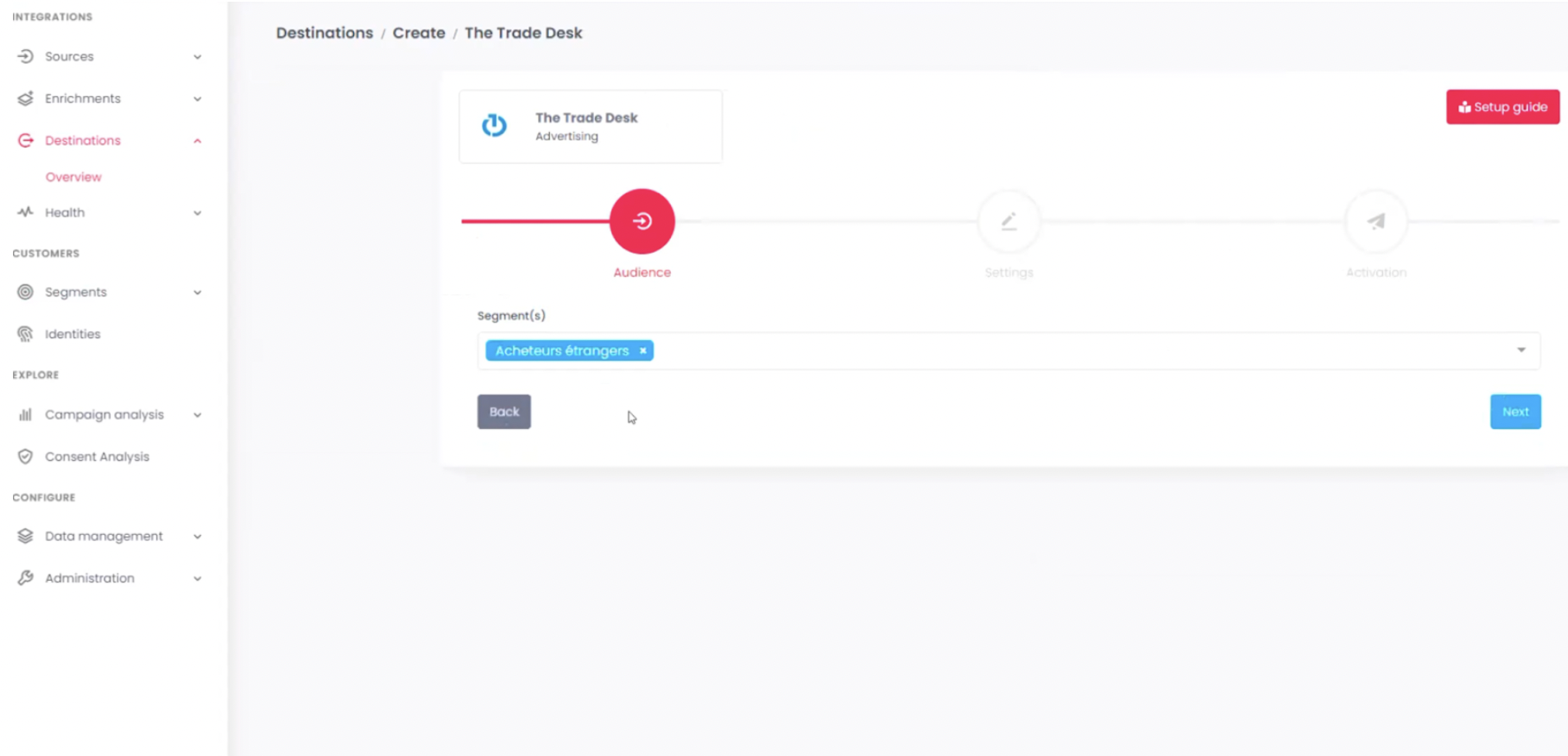Expand the Sources menu chevron
Image resolution: width=1568 pixels, height=756 pixels.
198,57
